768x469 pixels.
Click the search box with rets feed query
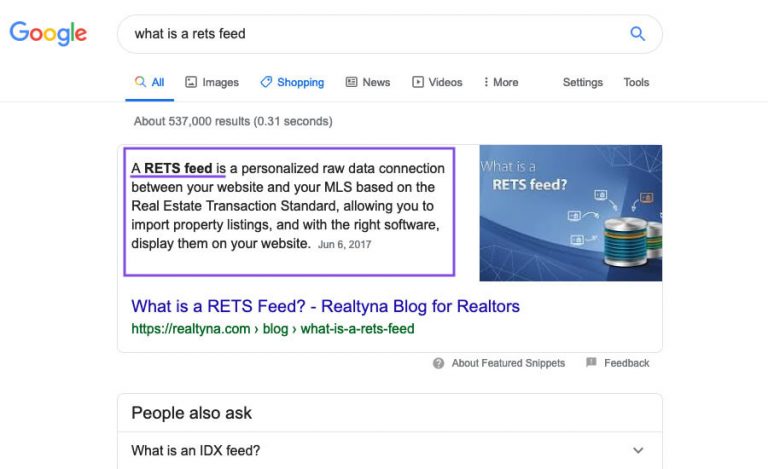(389, 34)
